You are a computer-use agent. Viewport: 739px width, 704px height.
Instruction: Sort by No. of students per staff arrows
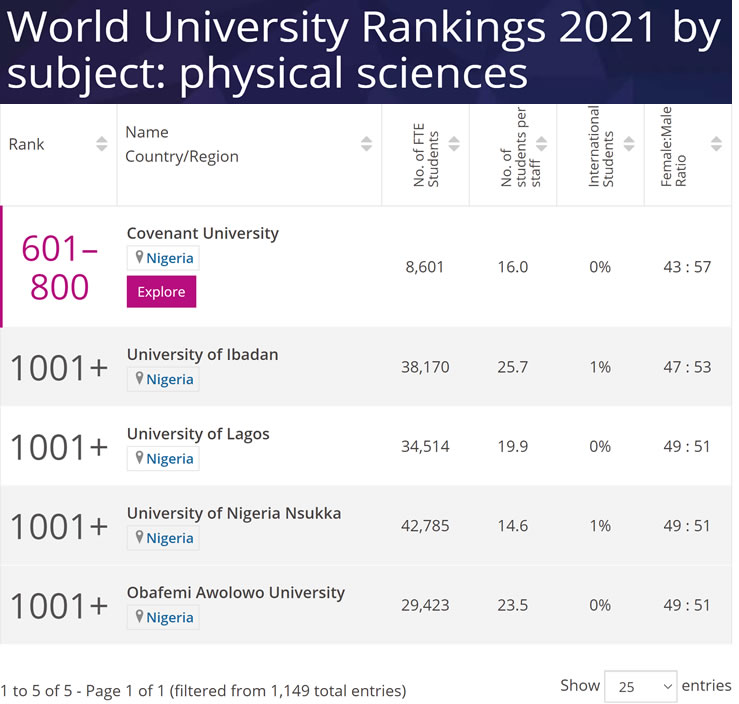click(542, 144)
